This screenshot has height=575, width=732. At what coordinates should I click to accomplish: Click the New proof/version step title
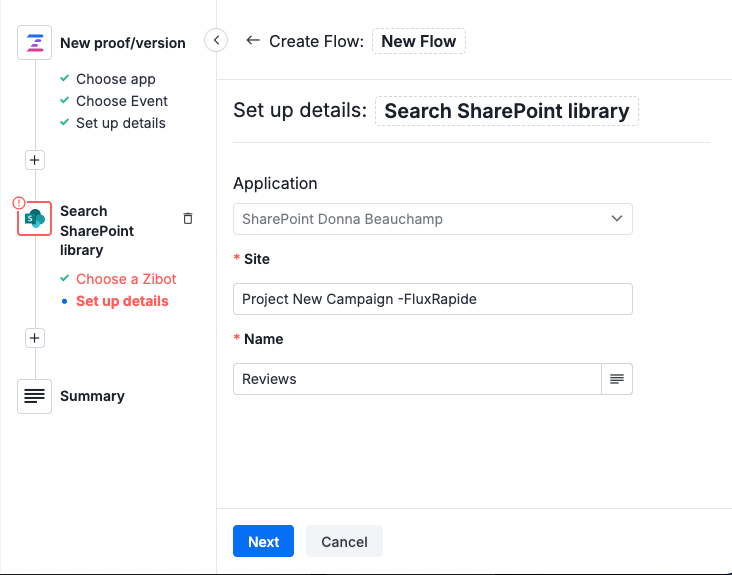point(123,43)
